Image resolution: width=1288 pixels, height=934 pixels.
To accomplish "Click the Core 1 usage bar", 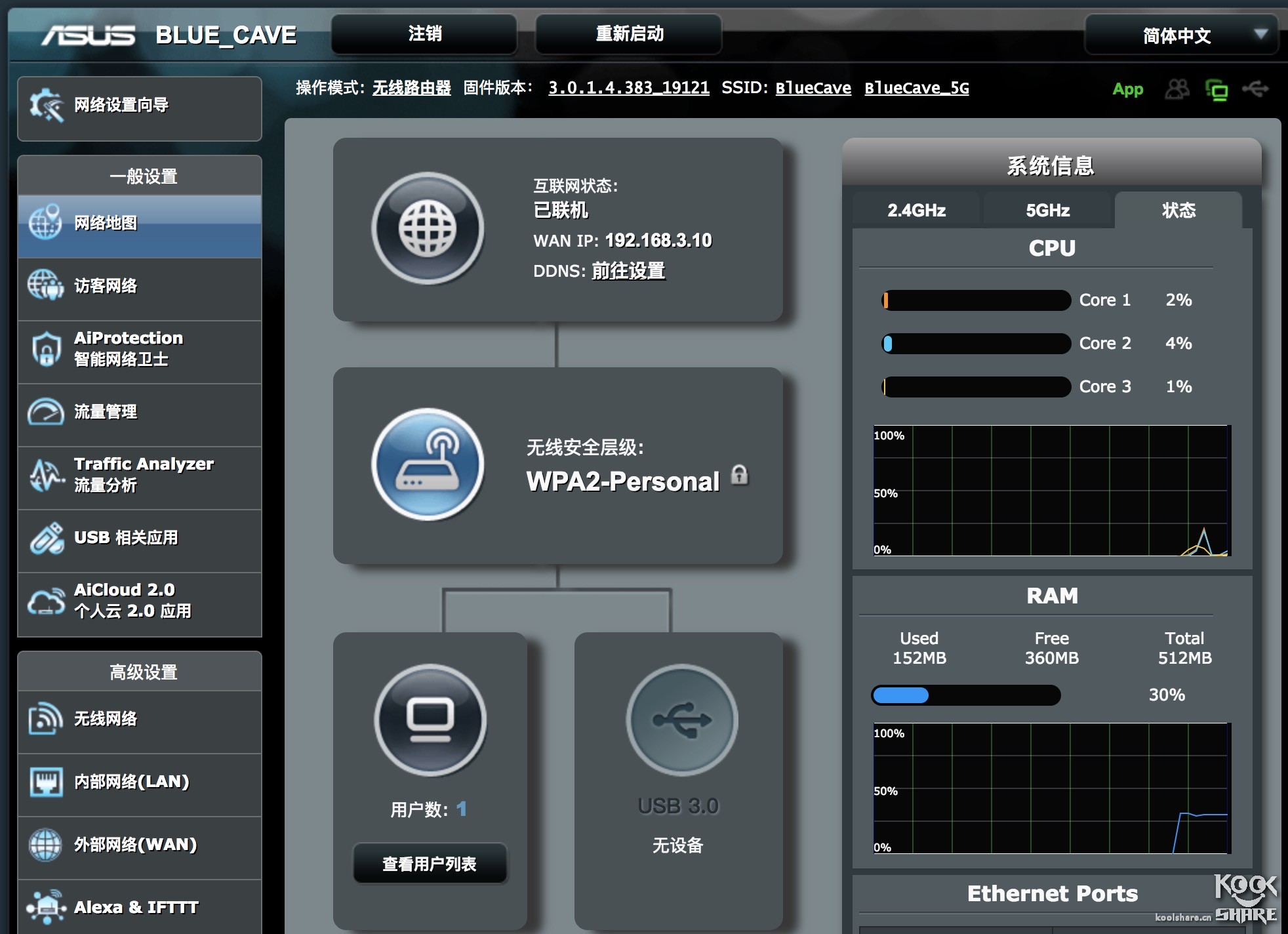I will click(x=976, y=300).
